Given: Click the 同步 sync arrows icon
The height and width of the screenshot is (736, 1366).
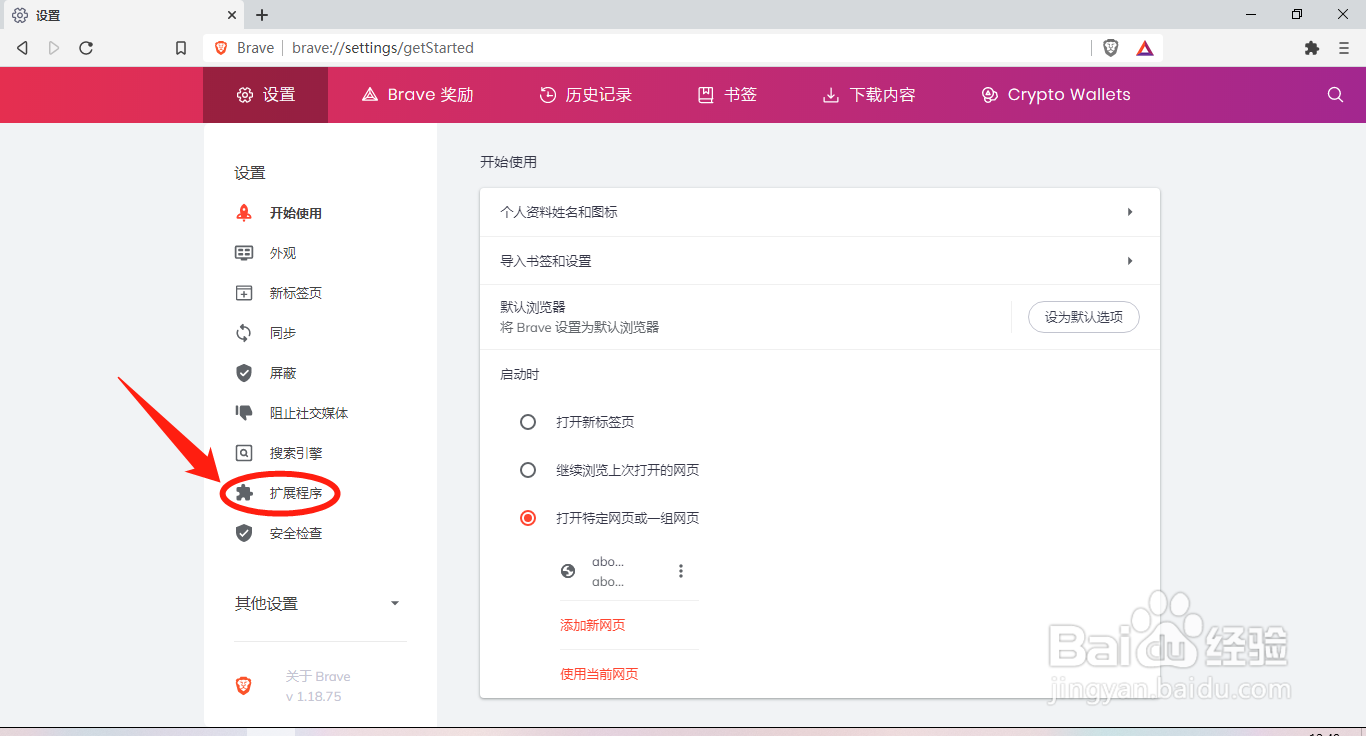Looking at the screenshot, I should (244, 333).
